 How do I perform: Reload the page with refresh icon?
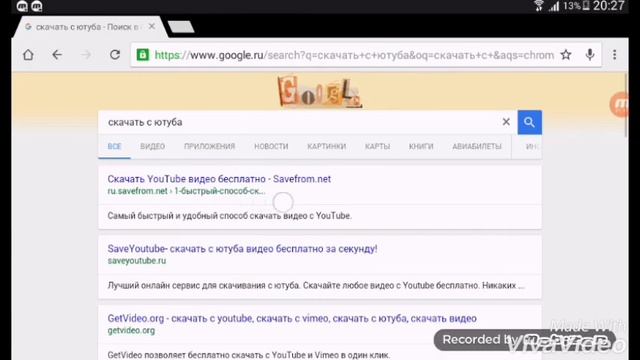(x=115, y=55)
